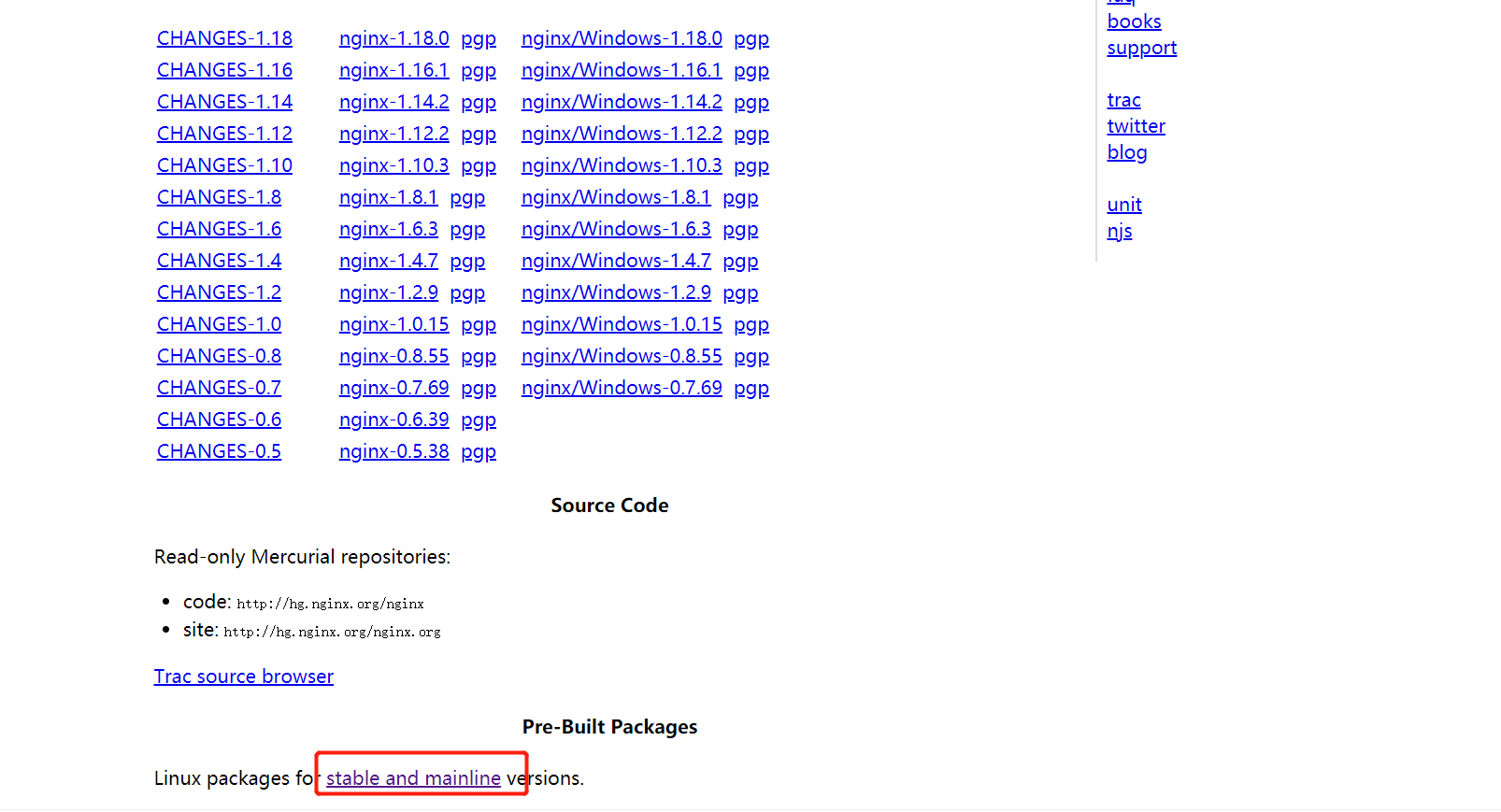Download nginx-1.6.3 source
This screenshot has width=1501, height=812.
pos(388,229)
